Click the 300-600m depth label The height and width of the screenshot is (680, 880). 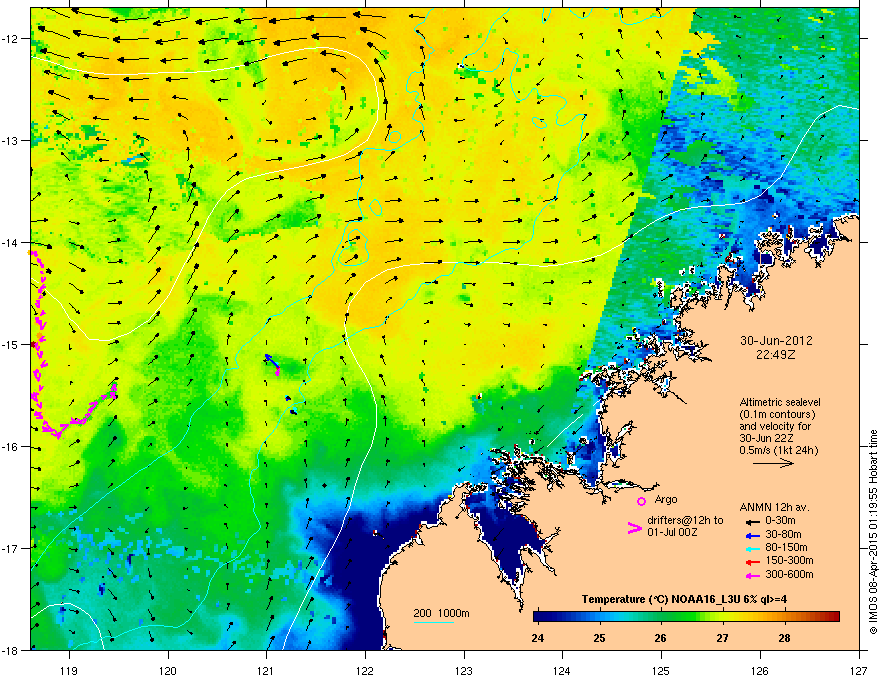coord(789,575)
